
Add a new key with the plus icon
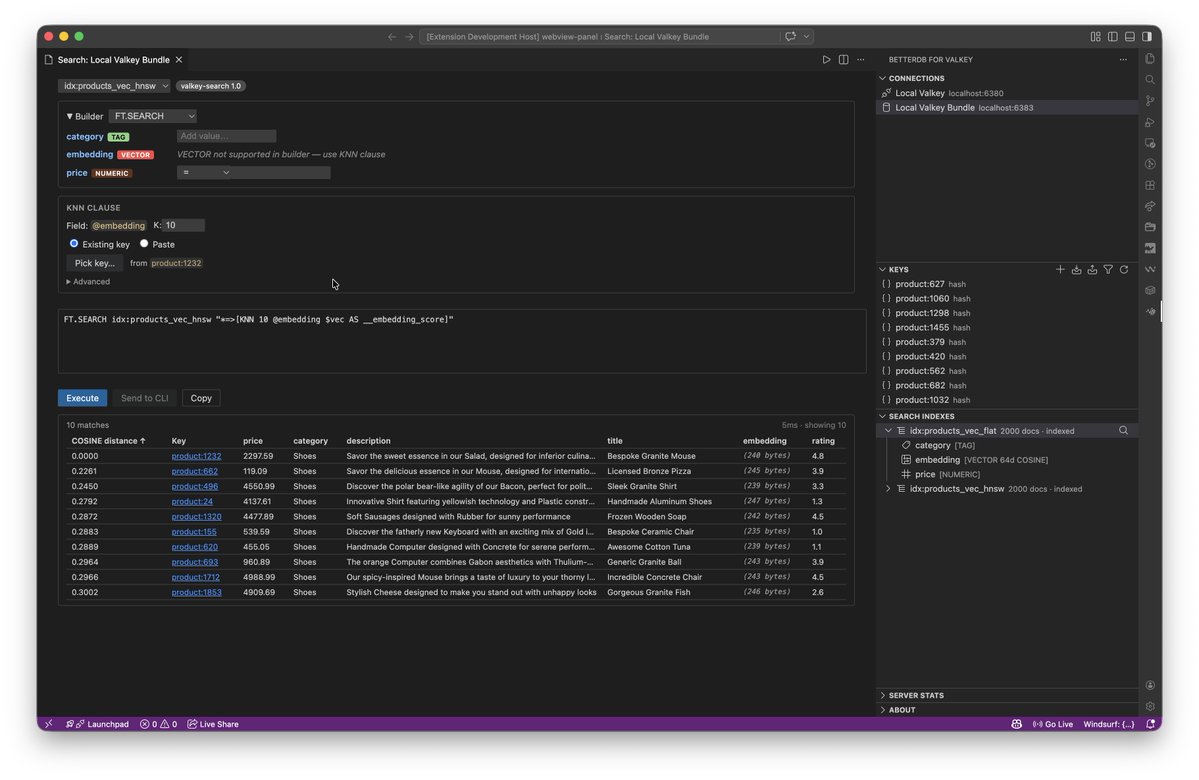pos(1060,269)
